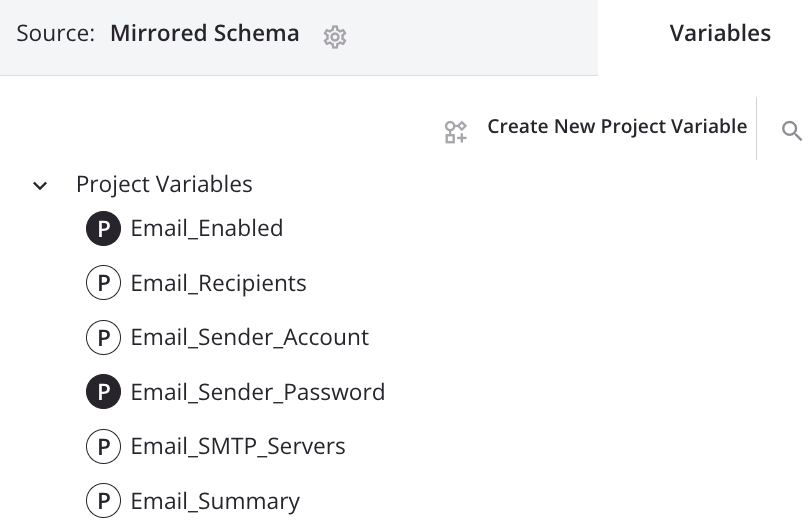Click the P icon next to Email_Recipients

[x=103, y=283]
